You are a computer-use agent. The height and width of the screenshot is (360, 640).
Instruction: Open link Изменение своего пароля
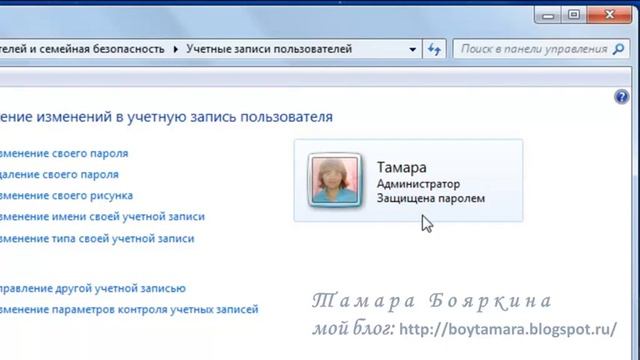pos(64,153)
